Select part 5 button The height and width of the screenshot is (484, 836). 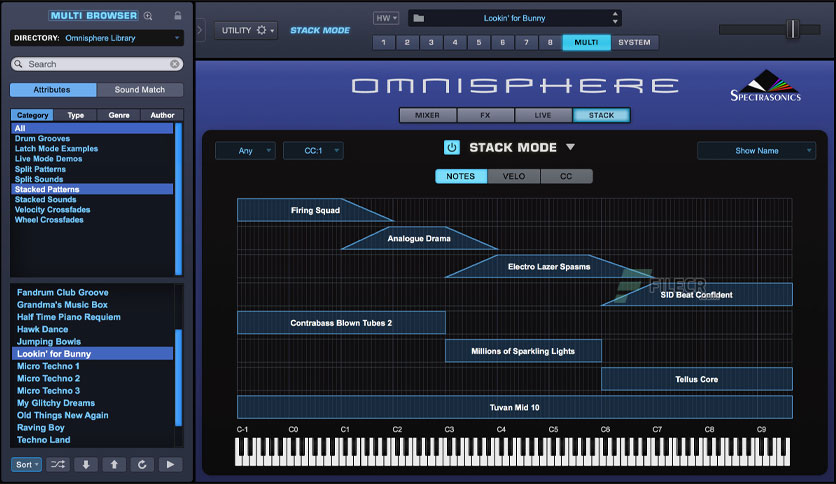click(479, 42)
